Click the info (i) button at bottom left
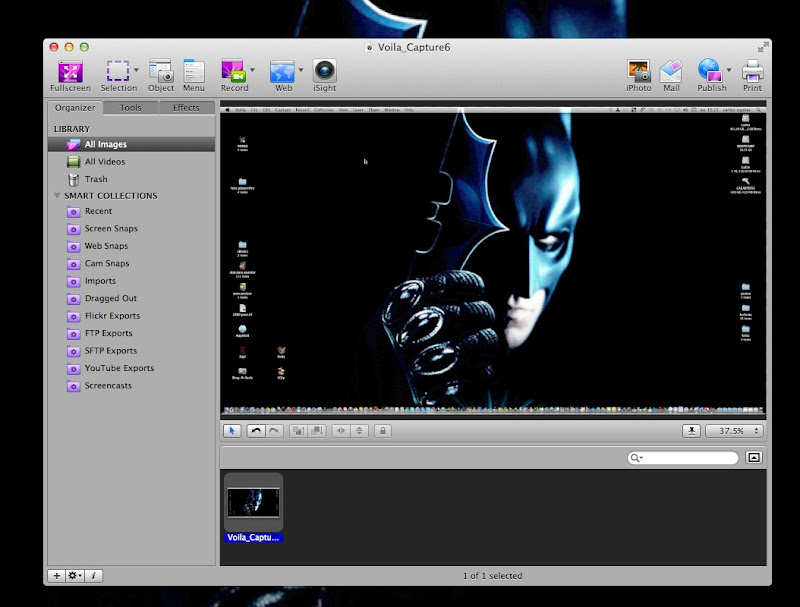Screen dimensions: 800x607 (94, 576)
